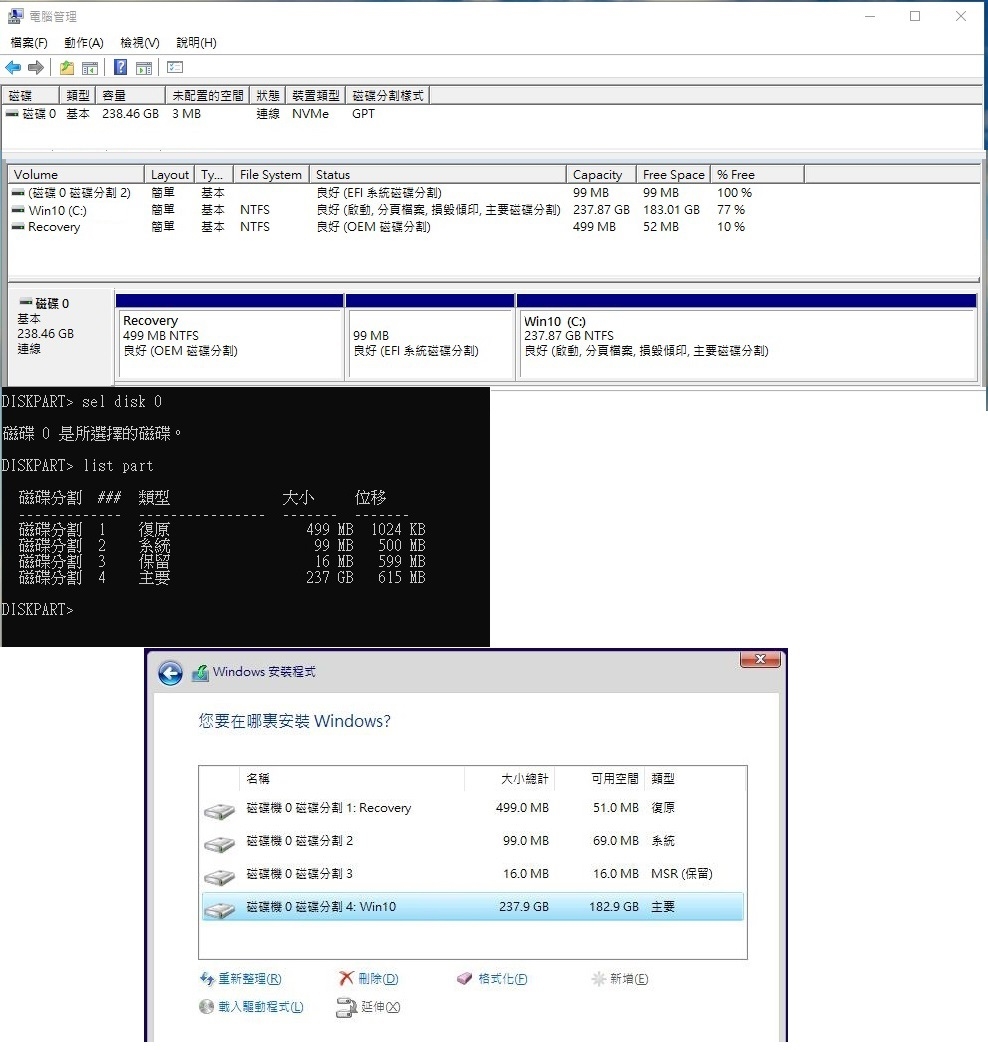Sort by the % Free column header
Viewport: 988px width, 1050px height.
tap(757, 175)
